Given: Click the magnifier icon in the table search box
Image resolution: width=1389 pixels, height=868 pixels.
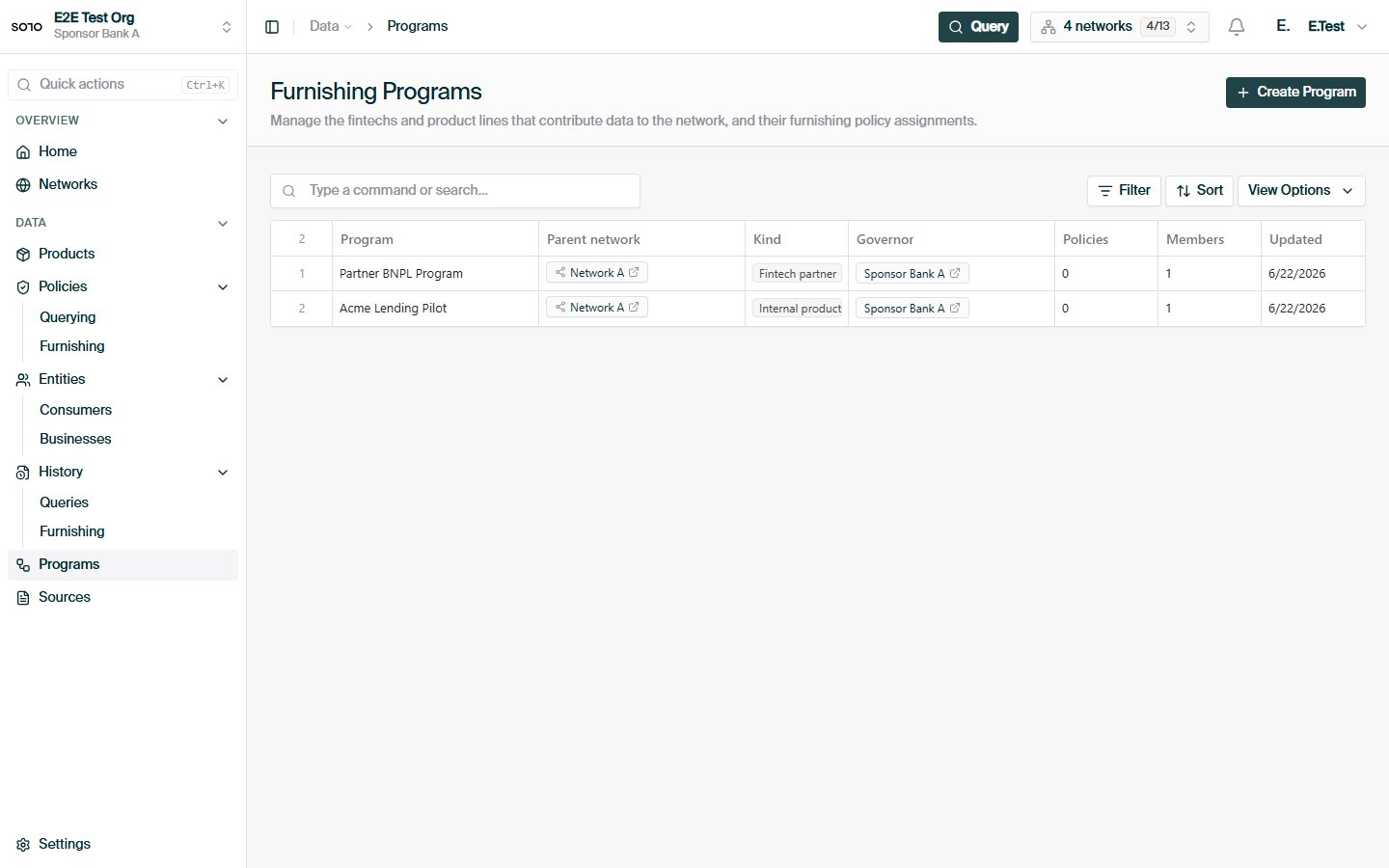Looking at the screenshot, I should pyautogui.click(x=288, y=191).
